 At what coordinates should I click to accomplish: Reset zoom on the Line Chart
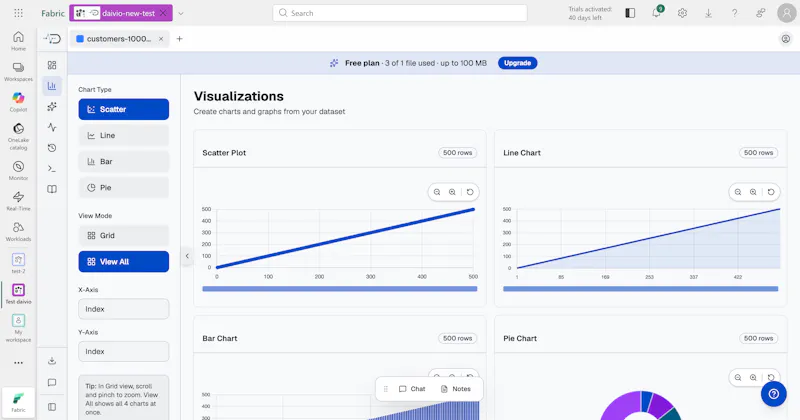pos(771,192)
